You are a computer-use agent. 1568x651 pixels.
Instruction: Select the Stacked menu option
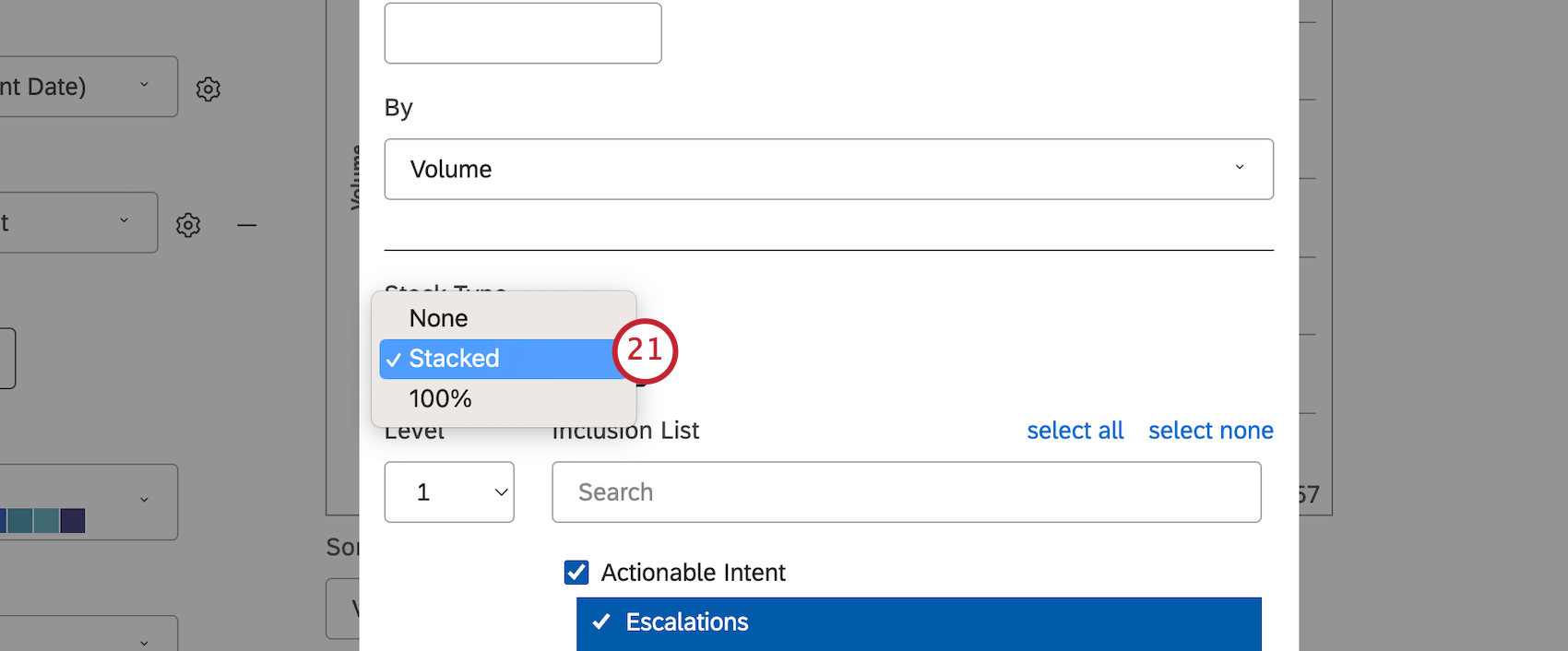(x=454, y=359)
